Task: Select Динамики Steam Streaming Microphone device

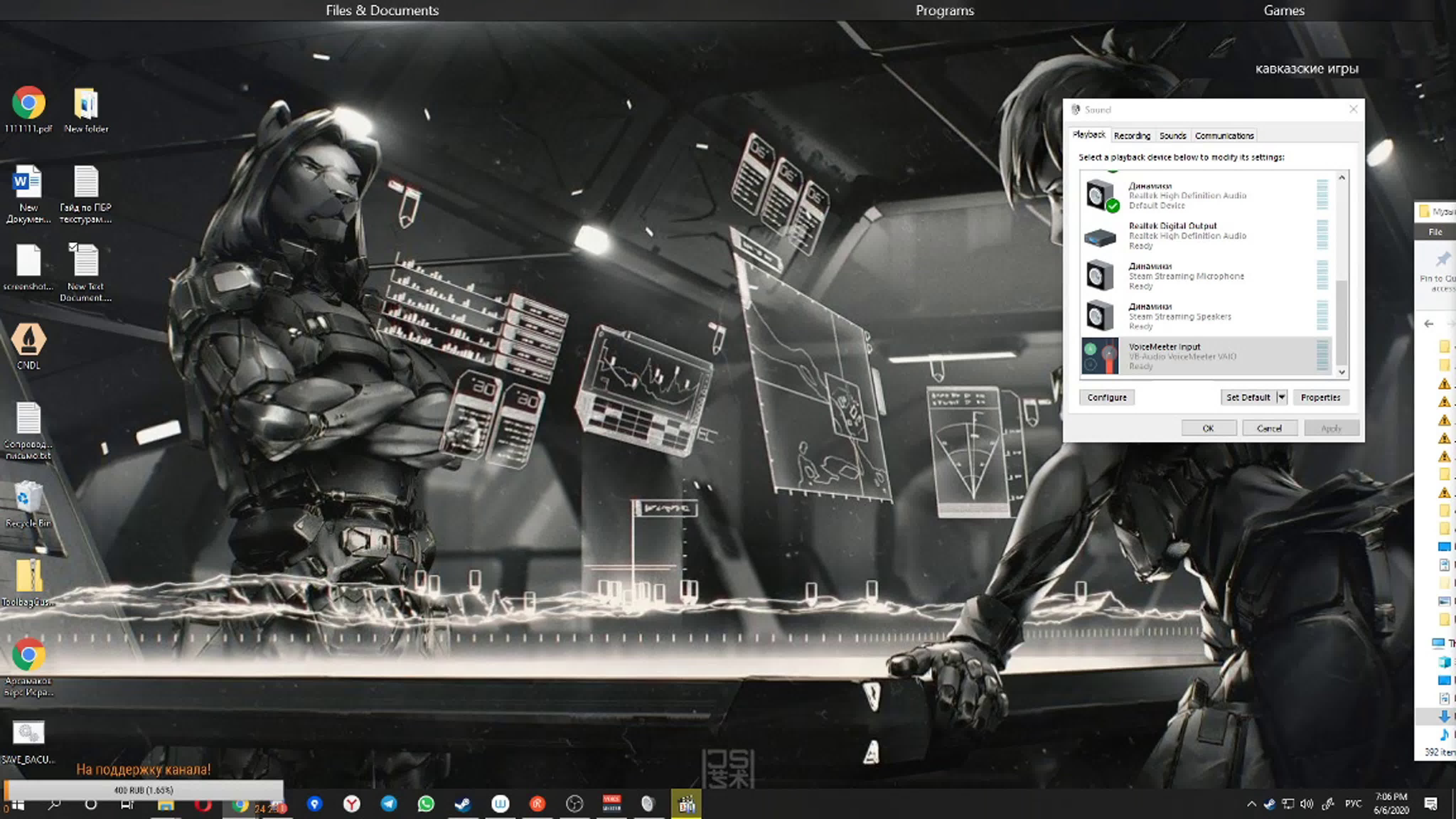Action: tap(1206, 276)
